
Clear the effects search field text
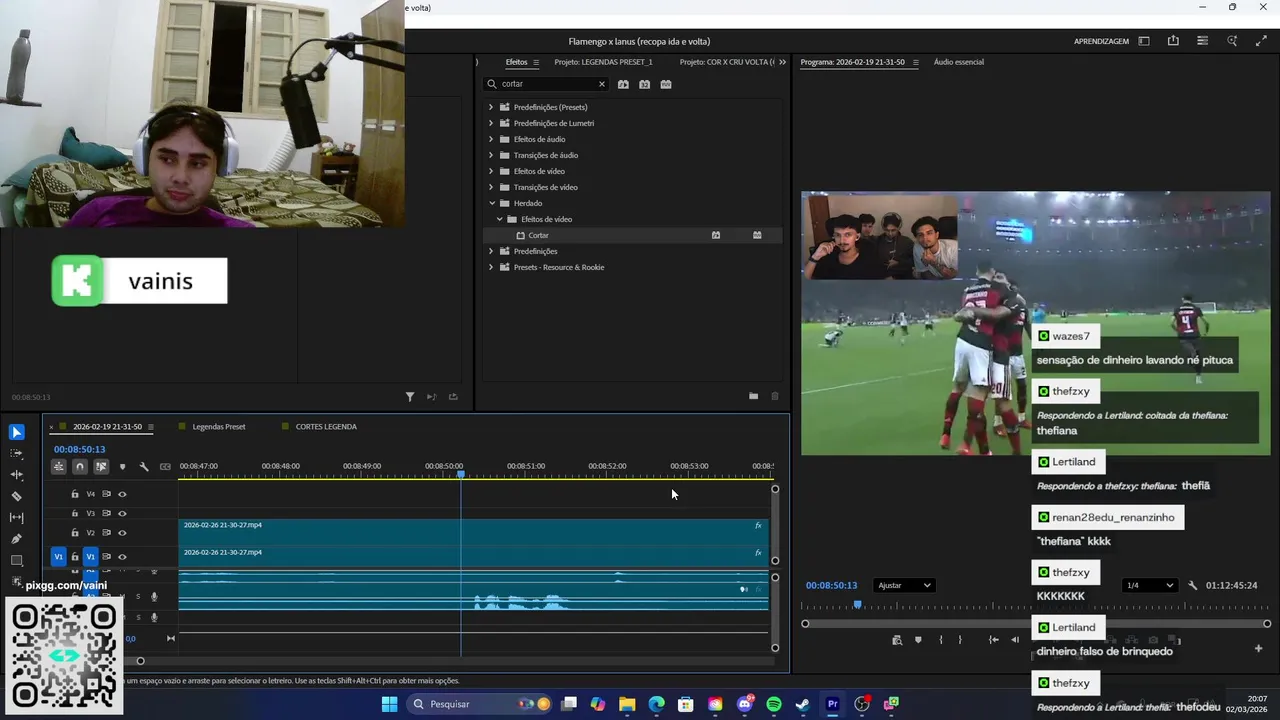pyautogui.click(x=601, y=84)
